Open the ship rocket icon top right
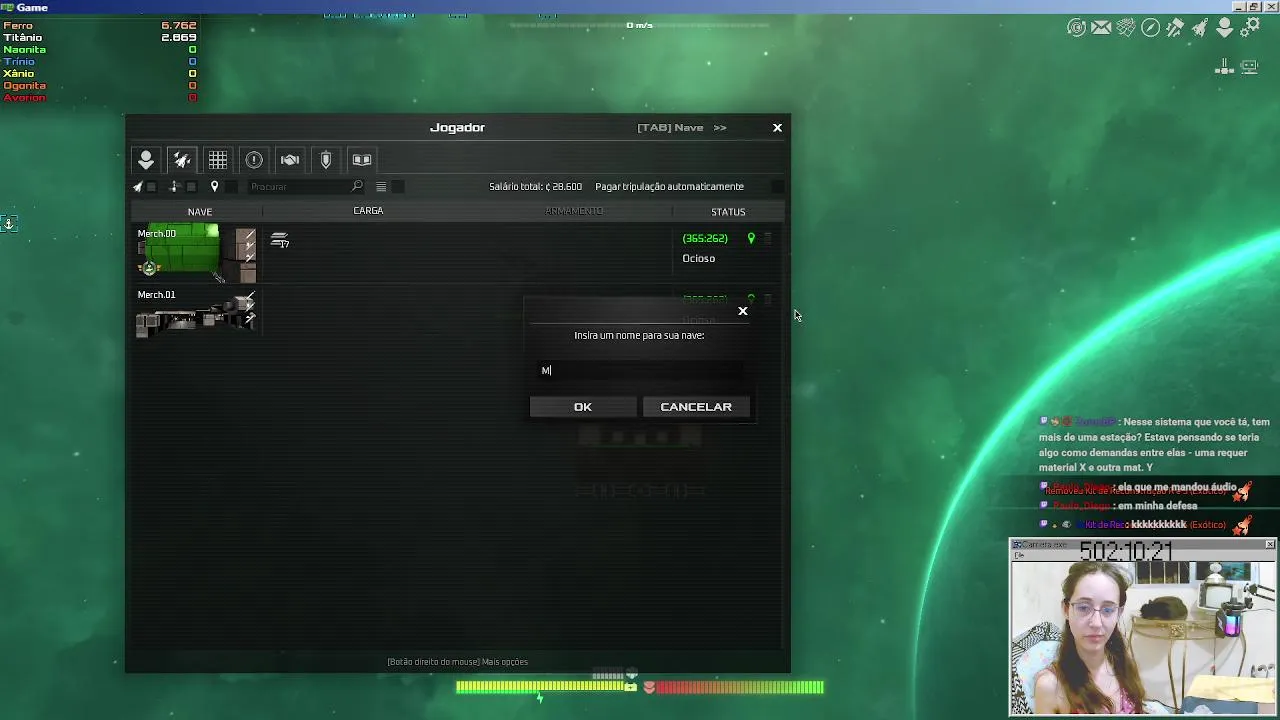The width and height of the screenshot is (1280, 720). (x=1200, y=28)
